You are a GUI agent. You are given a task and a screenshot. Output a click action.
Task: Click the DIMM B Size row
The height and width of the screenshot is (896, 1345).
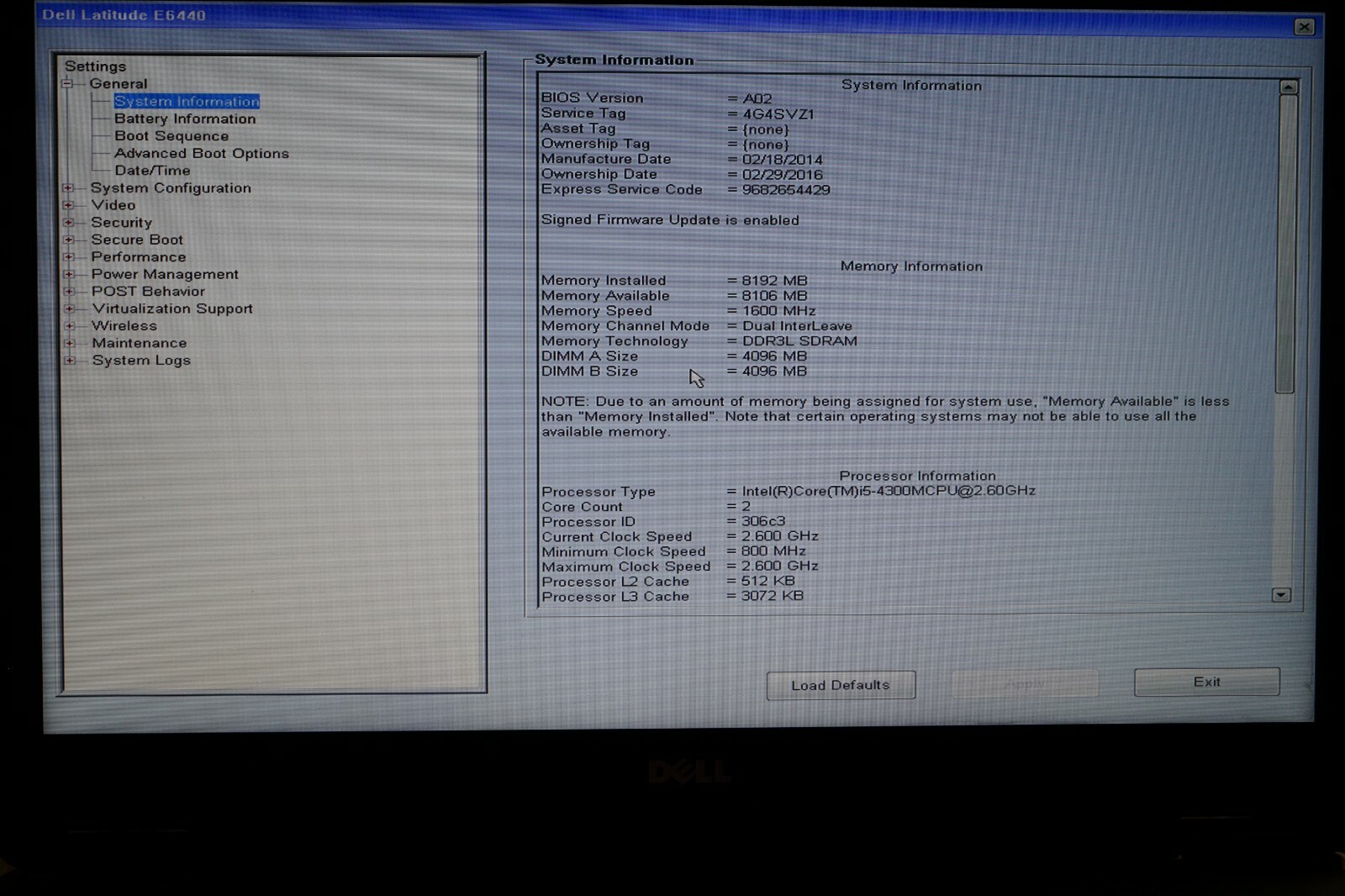674,372
